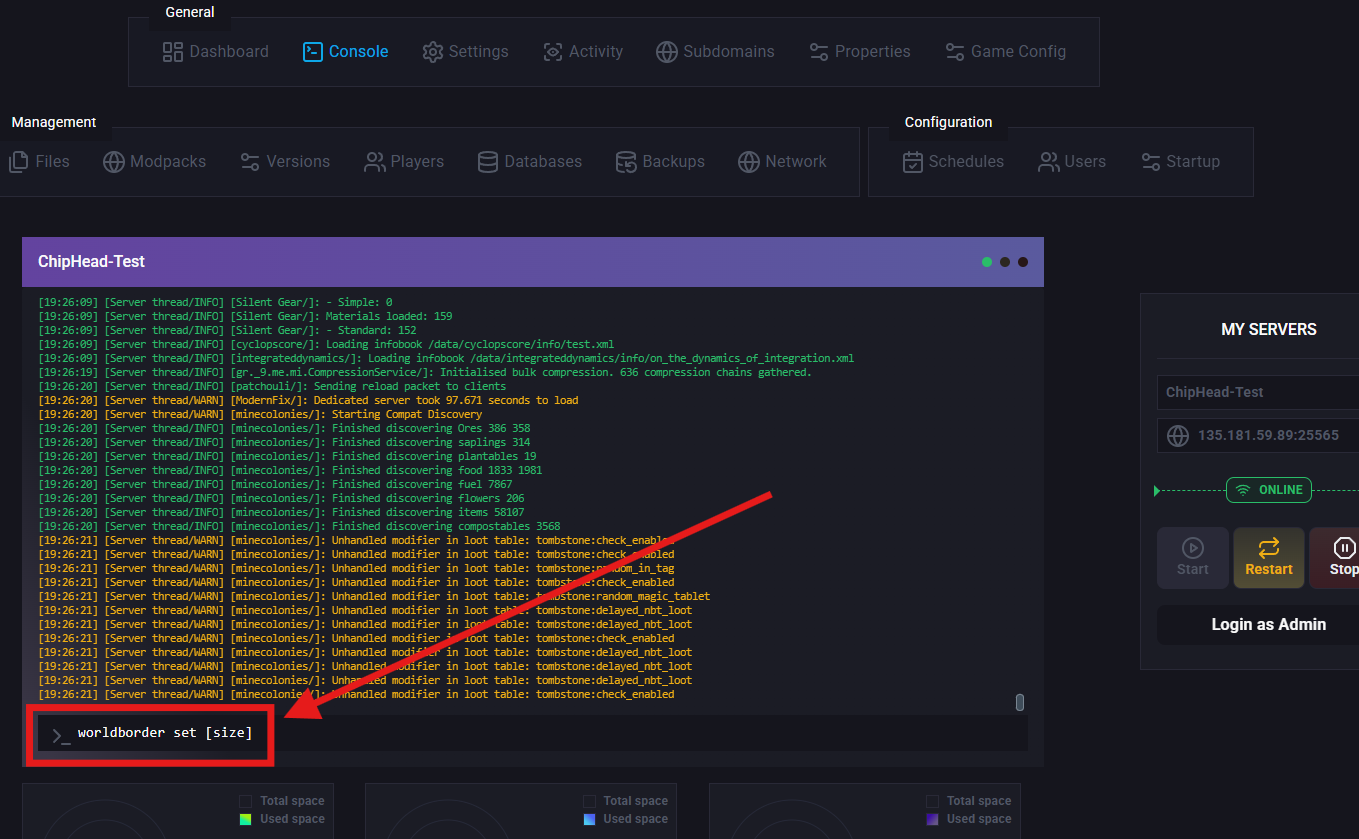Image resolution: width=1359 pixels, height=839 pixels.
Task: Click the Subdomains globe icon
Action: (x=667, y=52)
